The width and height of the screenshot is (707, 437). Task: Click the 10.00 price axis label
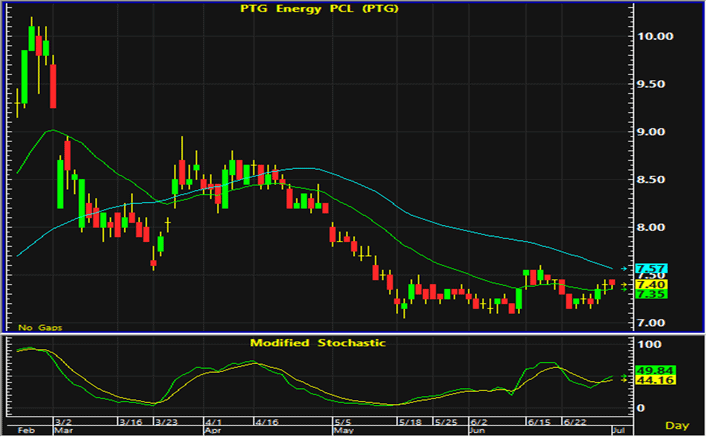655,37
